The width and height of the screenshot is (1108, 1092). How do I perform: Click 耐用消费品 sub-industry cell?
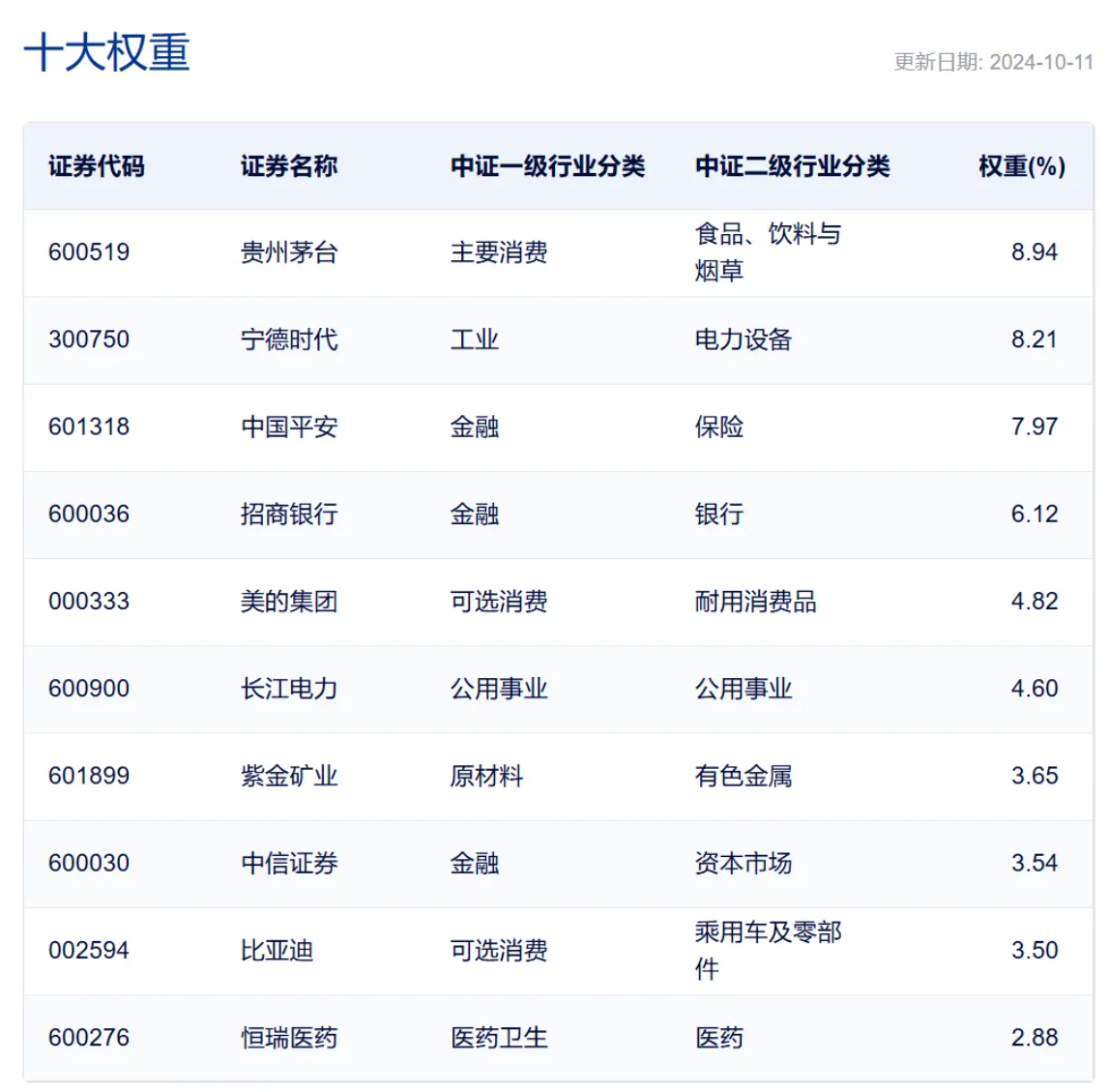[756, 602]
